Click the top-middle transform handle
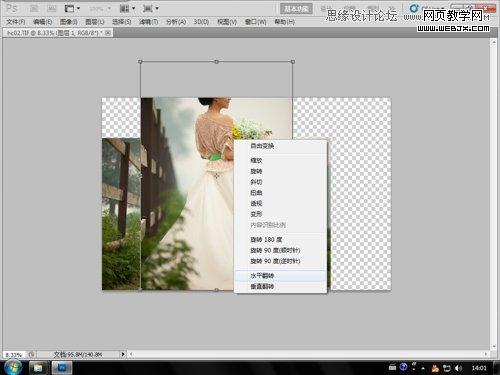 tap(217, 62)
